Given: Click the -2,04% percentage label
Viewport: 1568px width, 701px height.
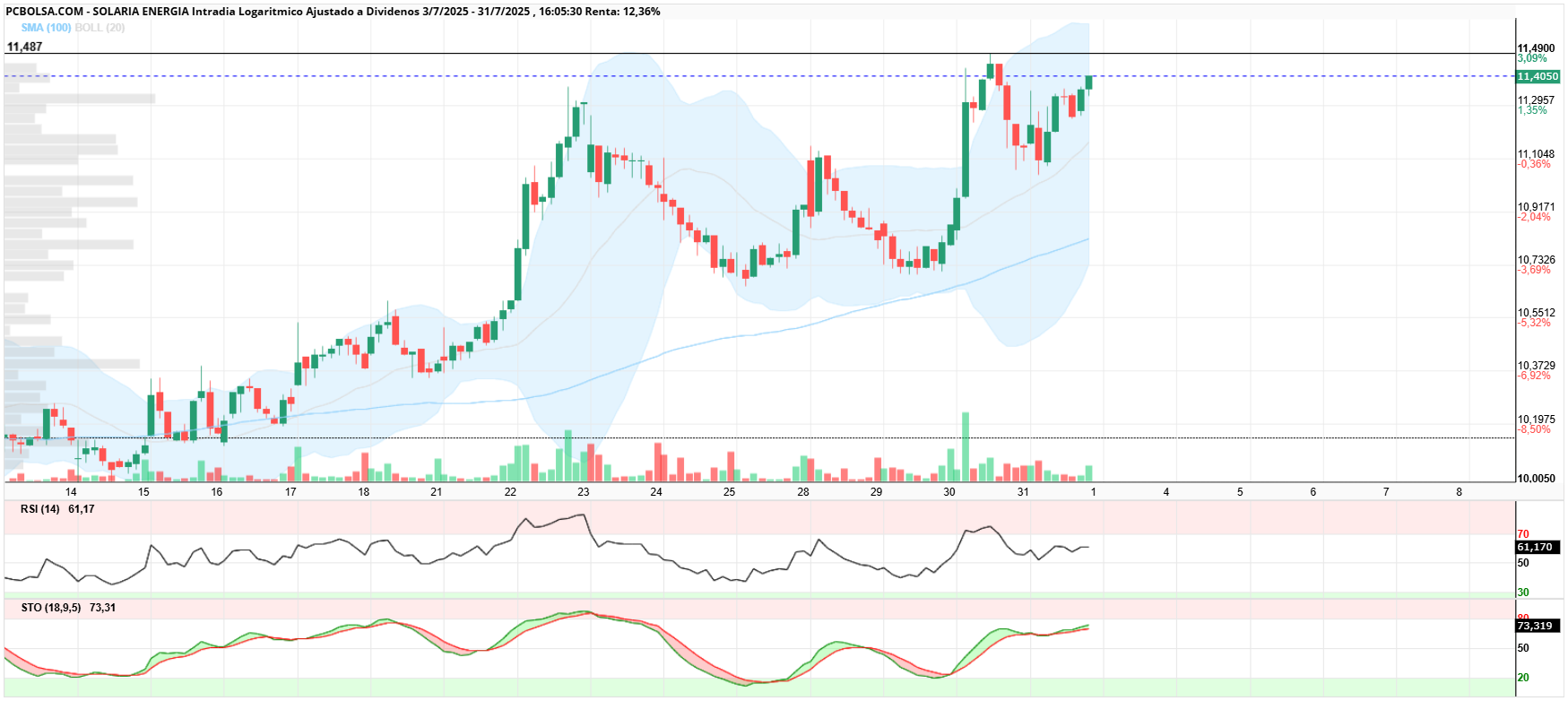Looking at the screenshot, I should coord(1534,217).
